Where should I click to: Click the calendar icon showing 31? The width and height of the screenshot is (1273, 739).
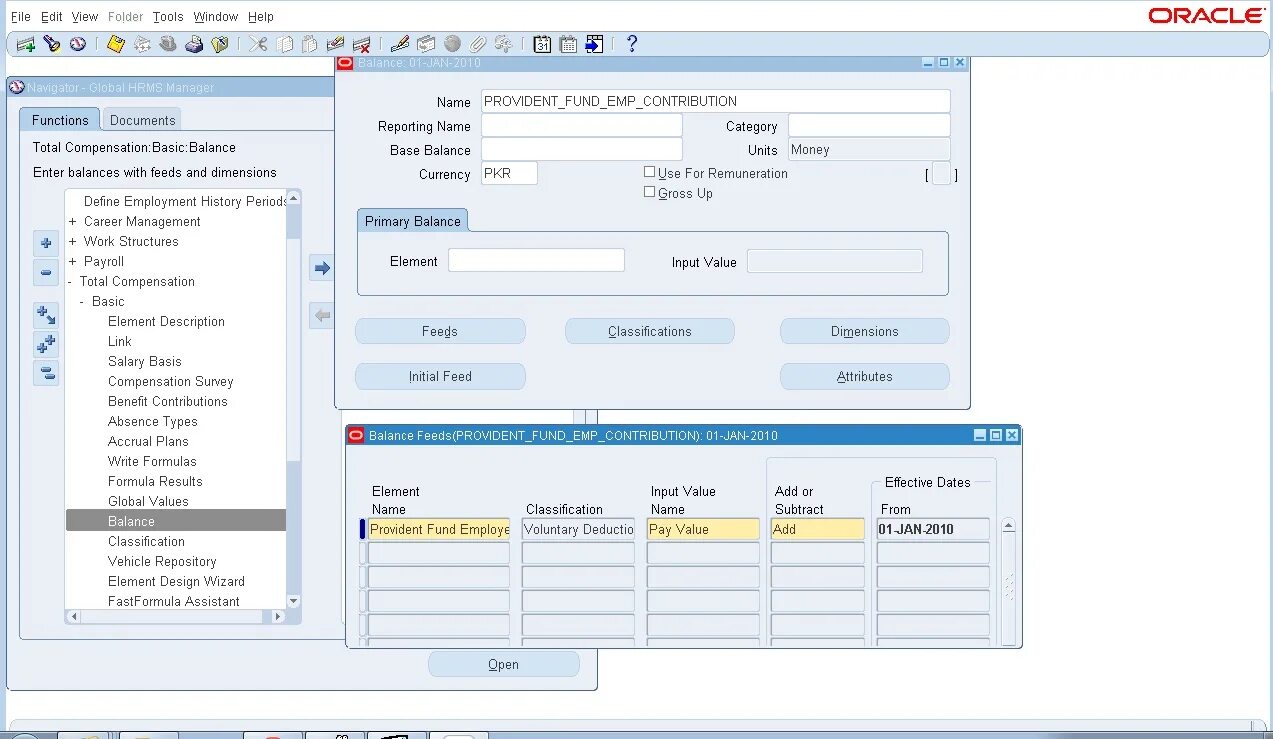(x=542, y=44)
